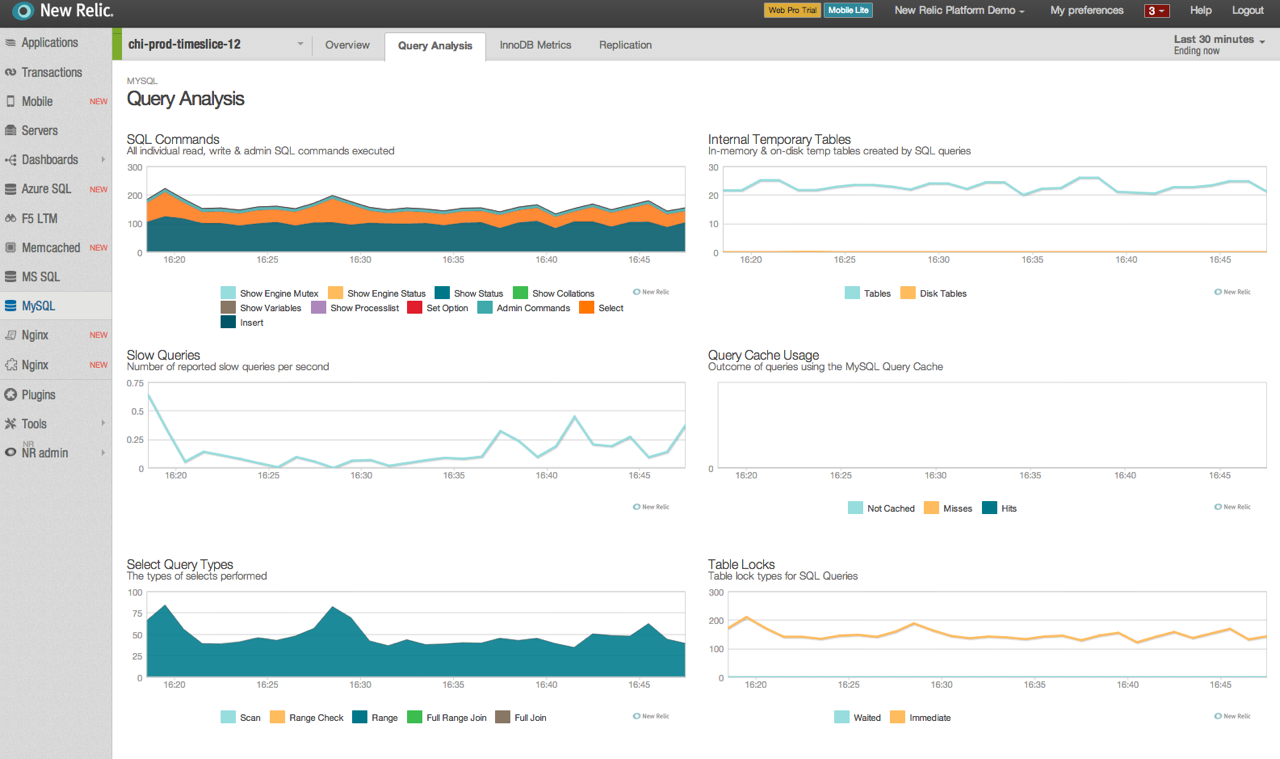Viewport: 1280px width, 759px height.
Task: Toggle the Show Status legend swatch
Action: click(x=442, y=293)
